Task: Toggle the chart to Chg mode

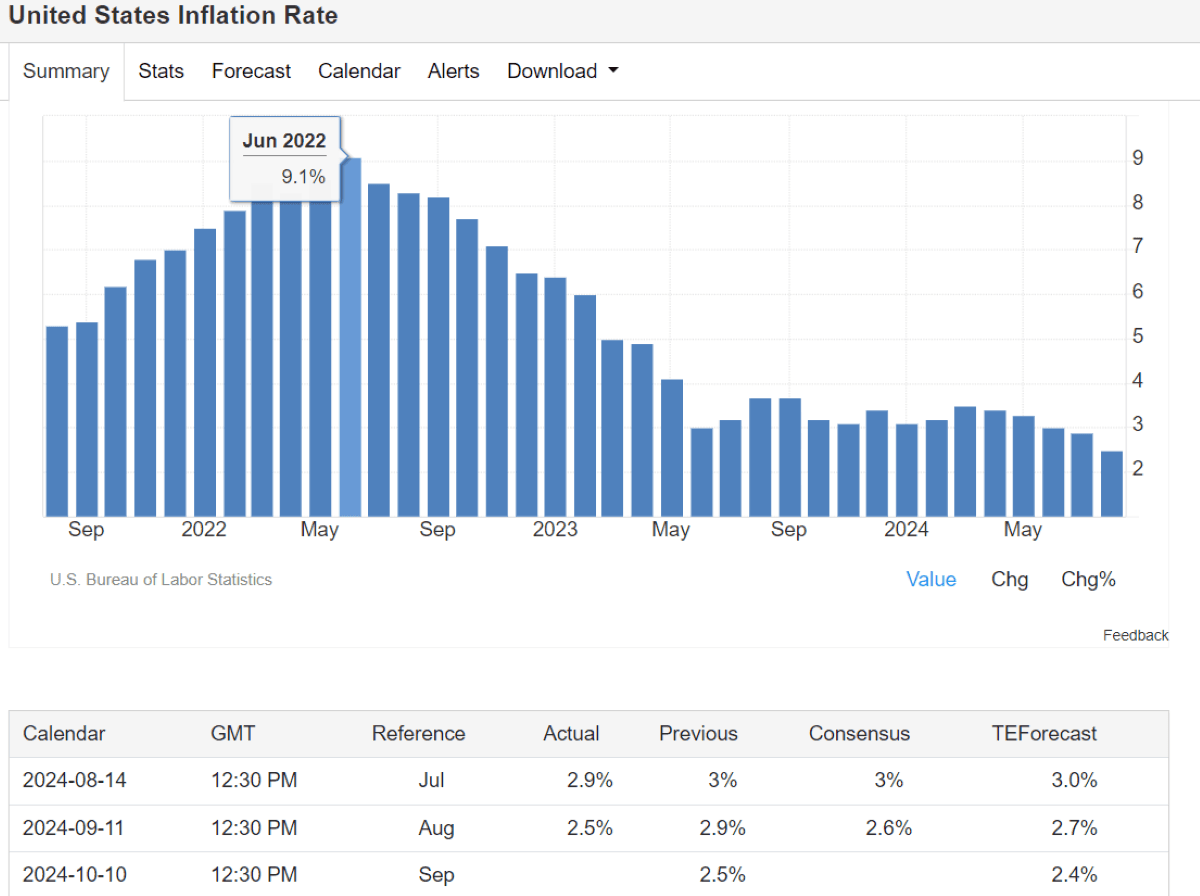Action: pyautogui.click(x=1009, y=579)
